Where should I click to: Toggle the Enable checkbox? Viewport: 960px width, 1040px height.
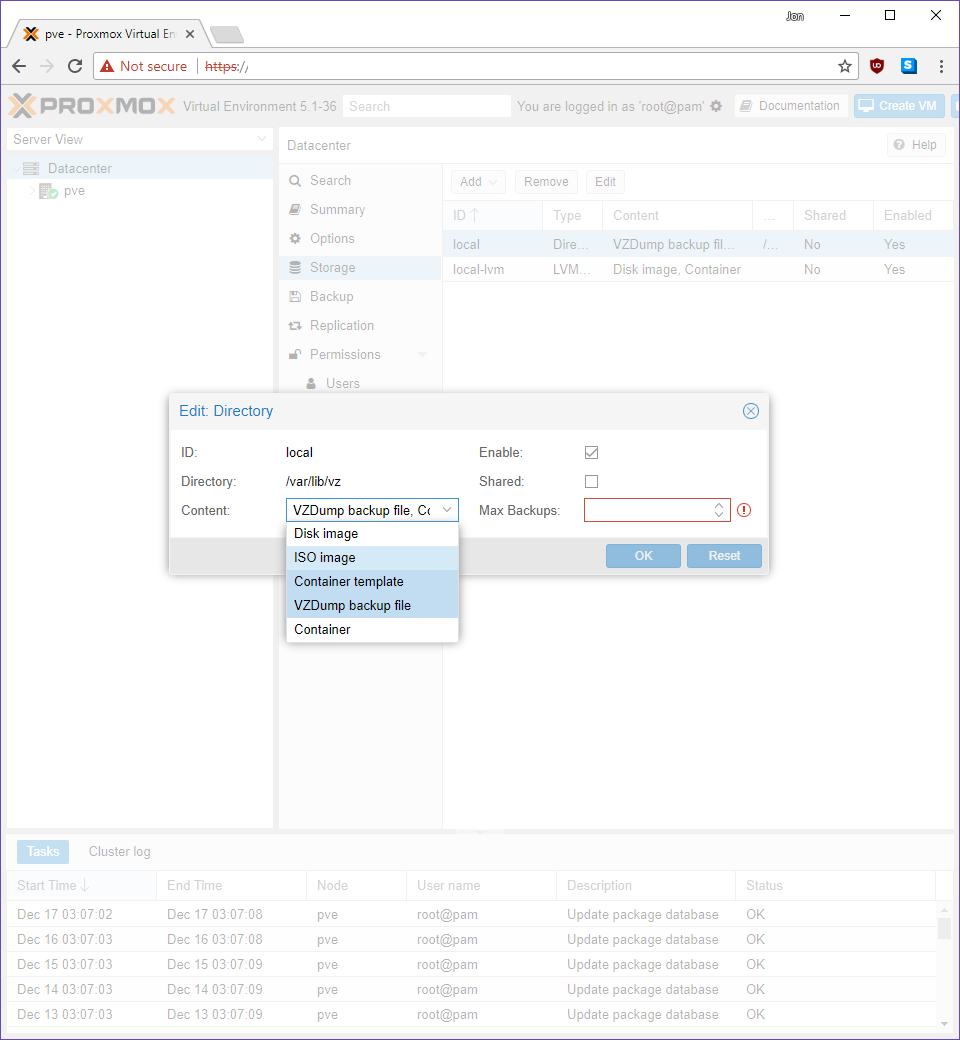[592, 453]
